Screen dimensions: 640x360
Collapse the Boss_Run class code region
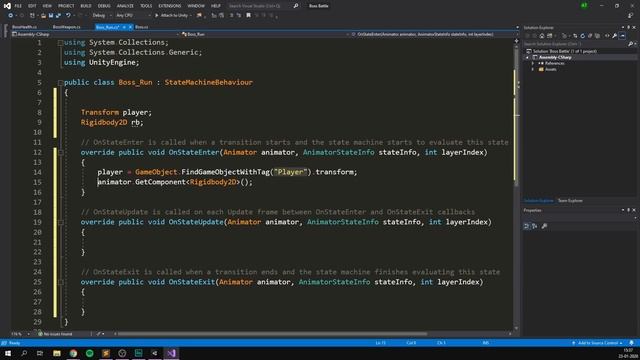click(60, 83)
